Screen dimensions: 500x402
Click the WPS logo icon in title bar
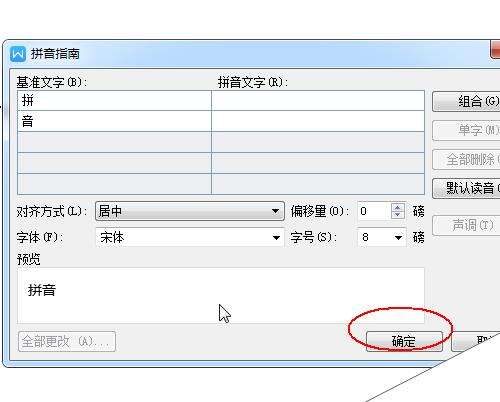coord(18,53)
